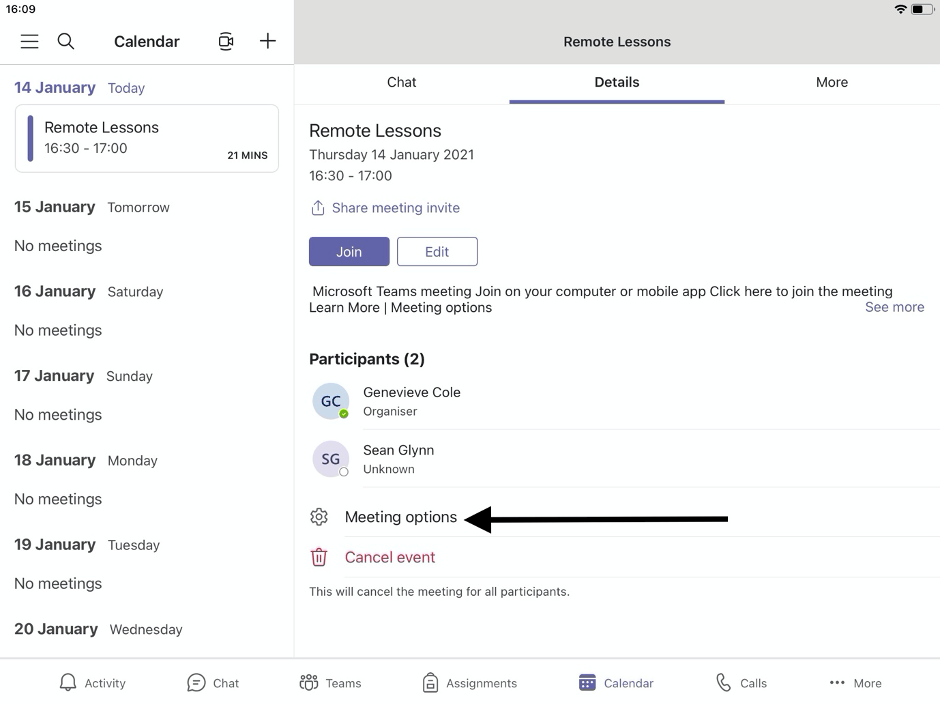Tap the 20 January Wednesday heading
This screenshot has height=706, width=941.
pos(98,629)
